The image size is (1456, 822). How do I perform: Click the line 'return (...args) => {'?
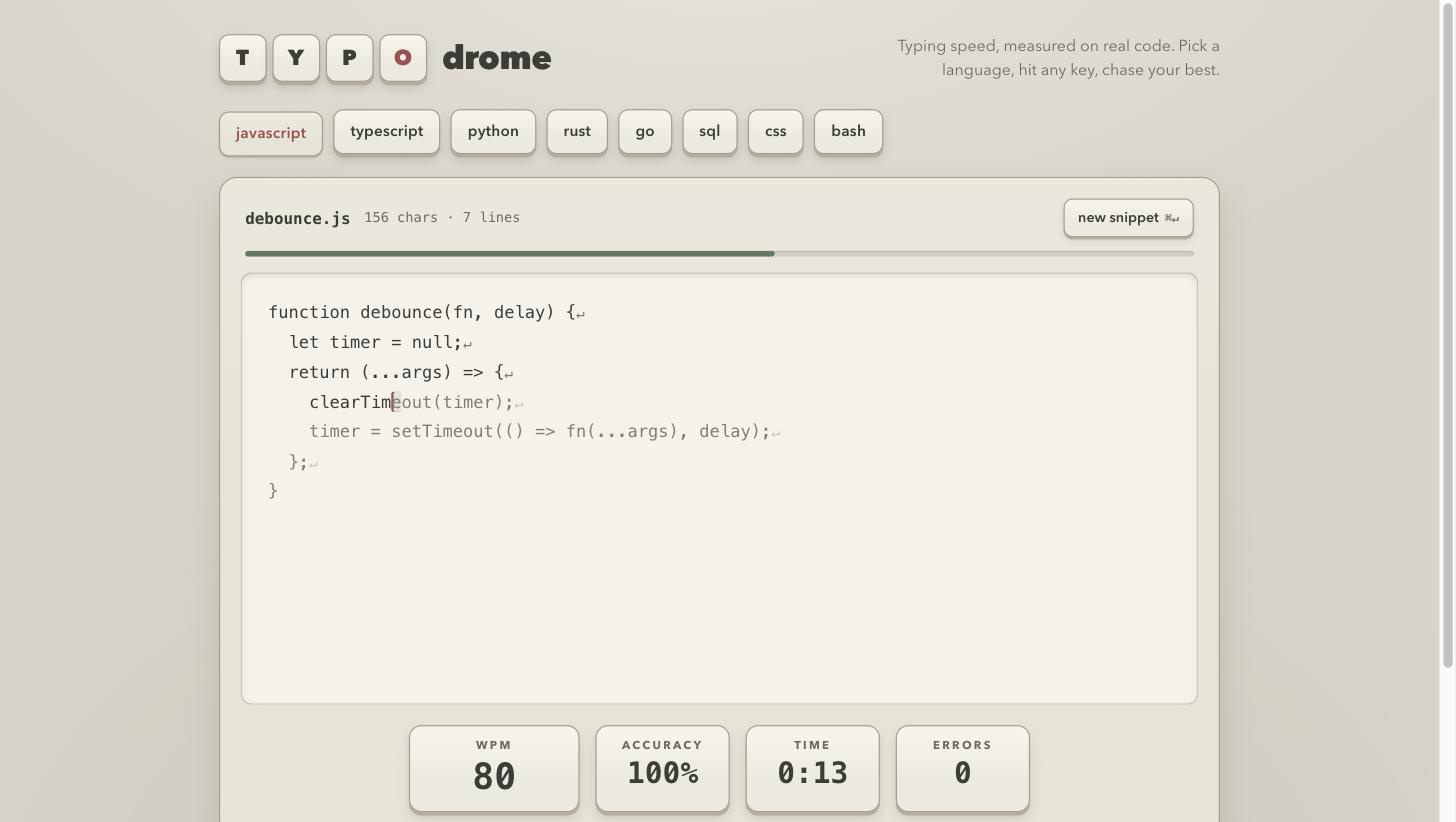[401, 373]
